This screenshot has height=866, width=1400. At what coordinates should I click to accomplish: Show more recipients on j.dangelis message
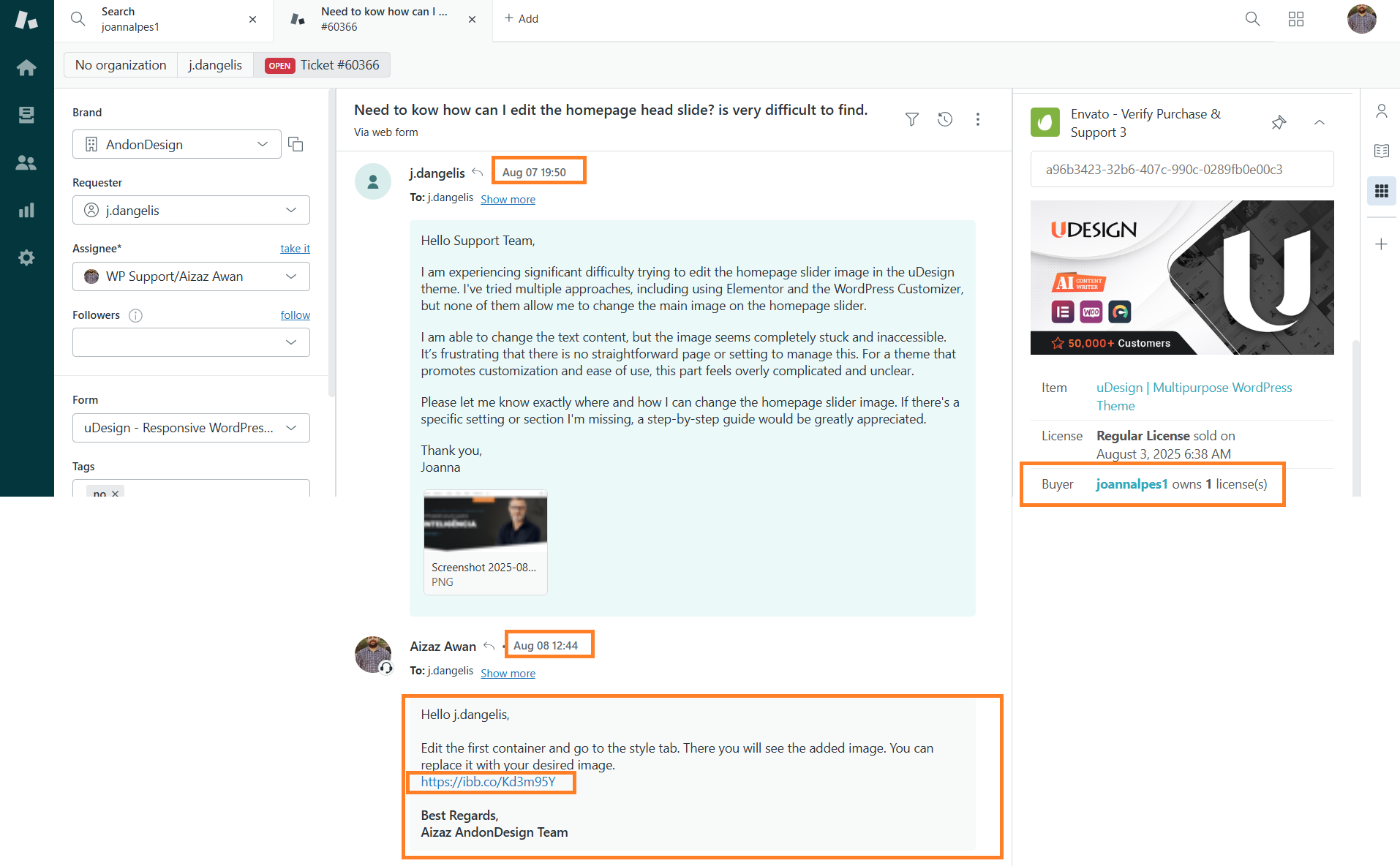tap(508, 200)
